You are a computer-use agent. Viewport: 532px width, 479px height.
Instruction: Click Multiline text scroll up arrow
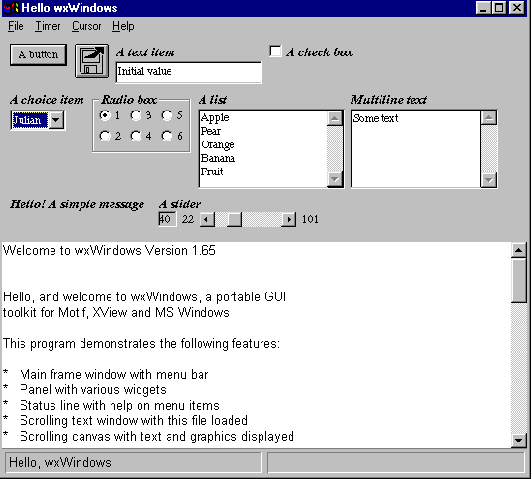point(489,118)
